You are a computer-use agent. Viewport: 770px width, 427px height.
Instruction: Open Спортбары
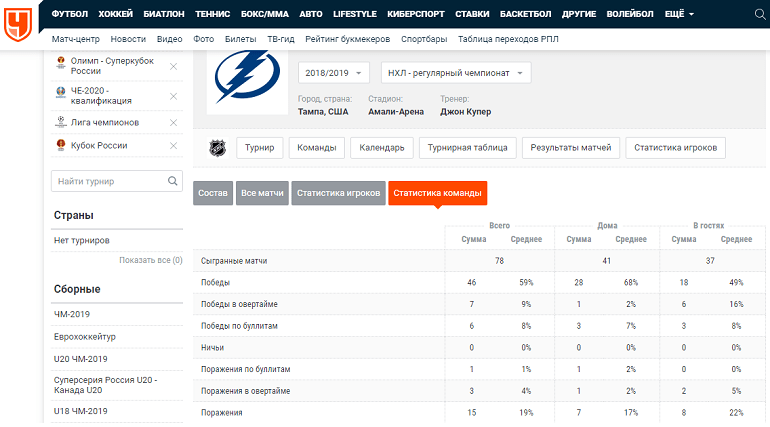[424, 39]
